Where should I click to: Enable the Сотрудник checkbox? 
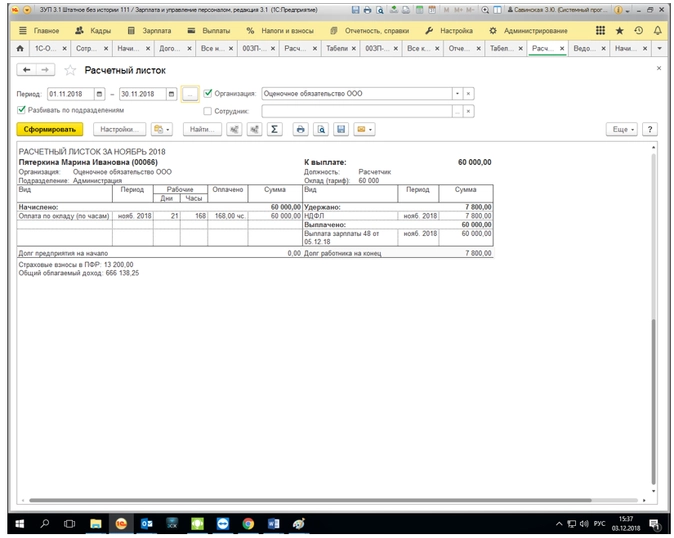(208, 111)
